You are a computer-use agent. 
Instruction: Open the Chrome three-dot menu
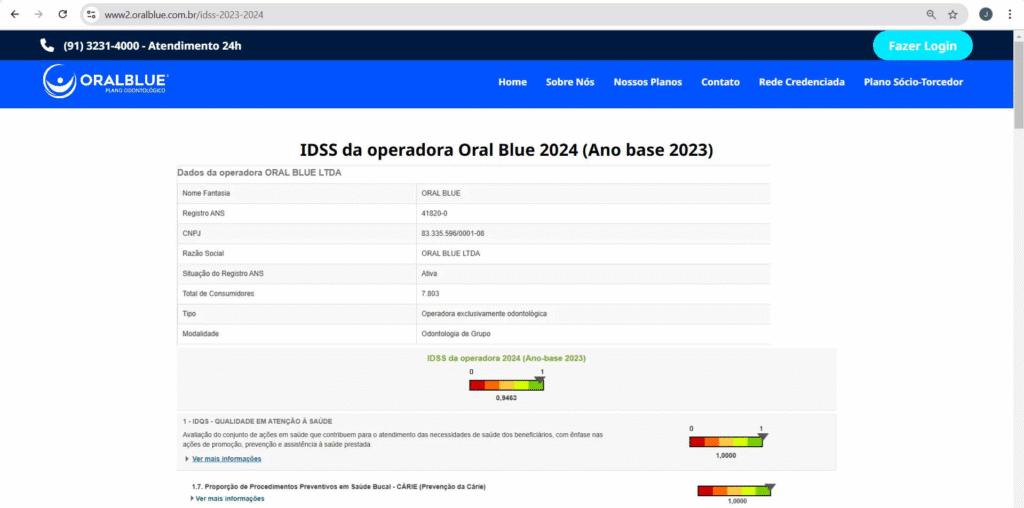click(1009, 15)
